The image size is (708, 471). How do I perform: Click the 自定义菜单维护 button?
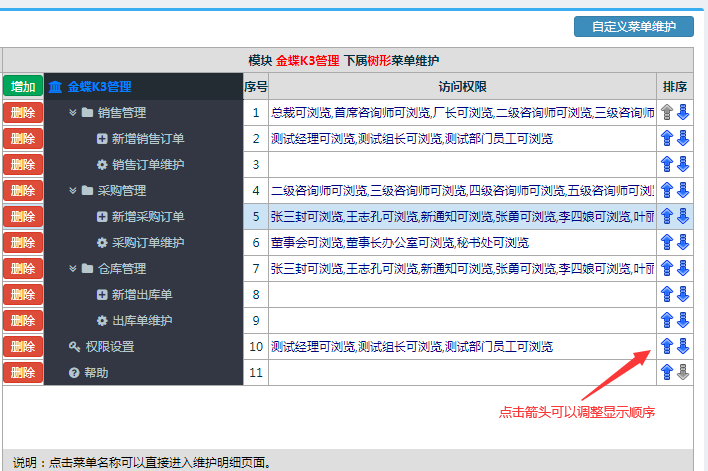coord(633,27)
